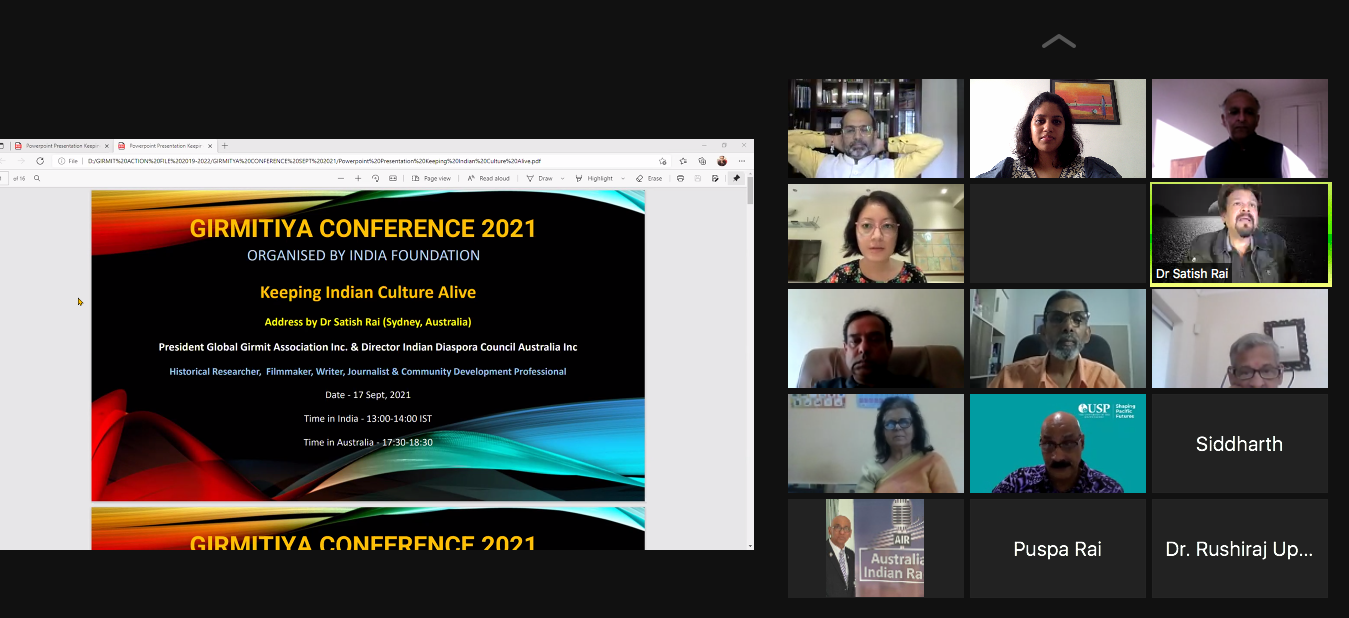
Task: Add this page to favorites
Action: [663, 161]
